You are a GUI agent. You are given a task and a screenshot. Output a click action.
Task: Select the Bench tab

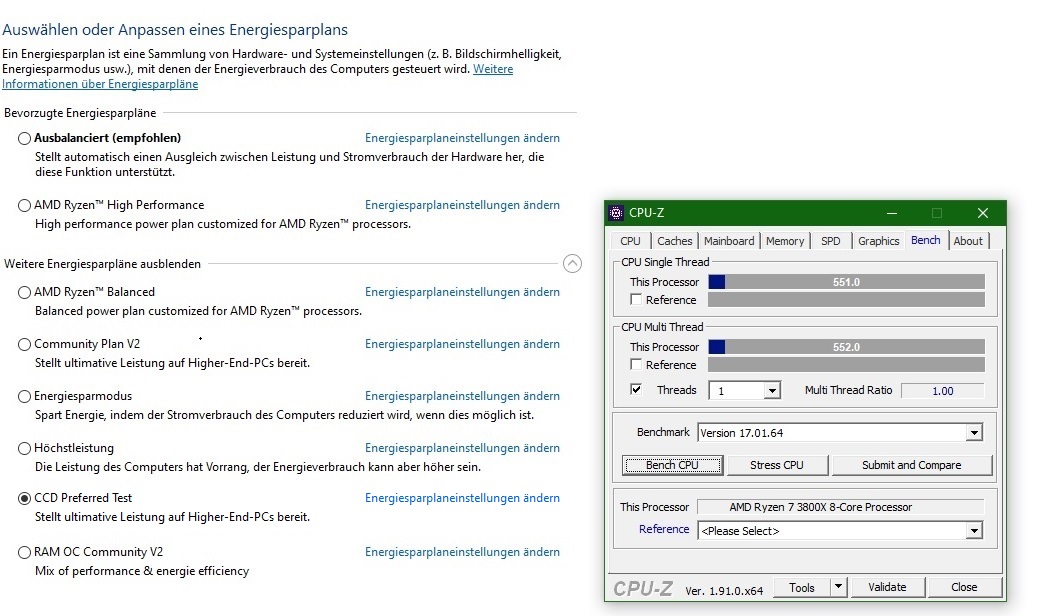925,240
